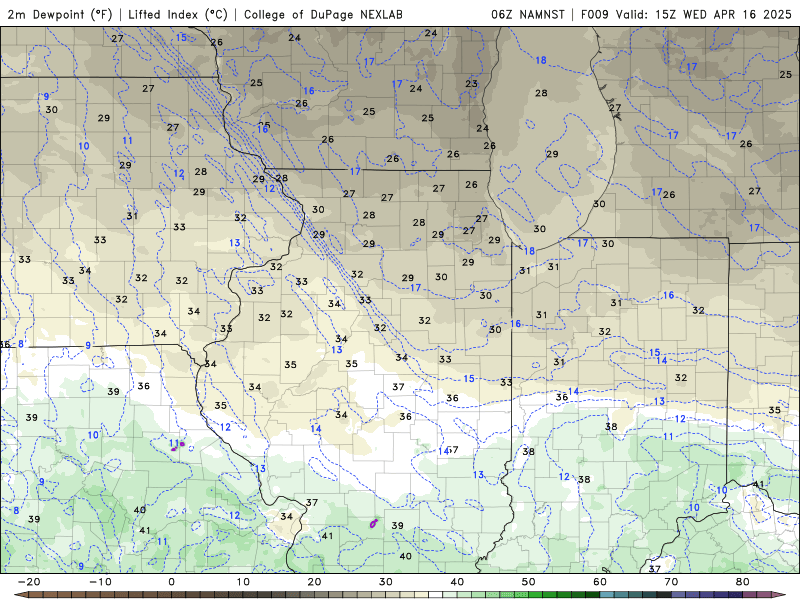Click the color scale label reading 50
The image size is (800, 600).
[529, 582]
